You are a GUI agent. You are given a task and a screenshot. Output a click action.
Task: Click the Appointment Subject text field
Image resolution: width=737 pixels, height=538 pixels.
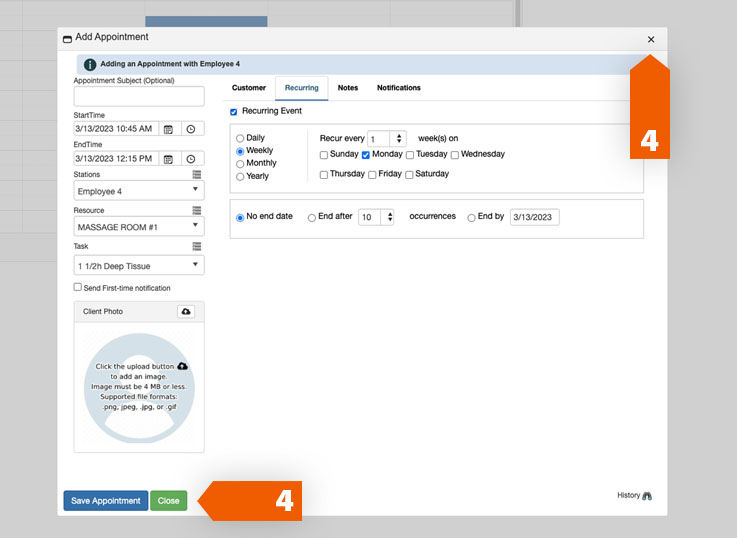[139, 96]
